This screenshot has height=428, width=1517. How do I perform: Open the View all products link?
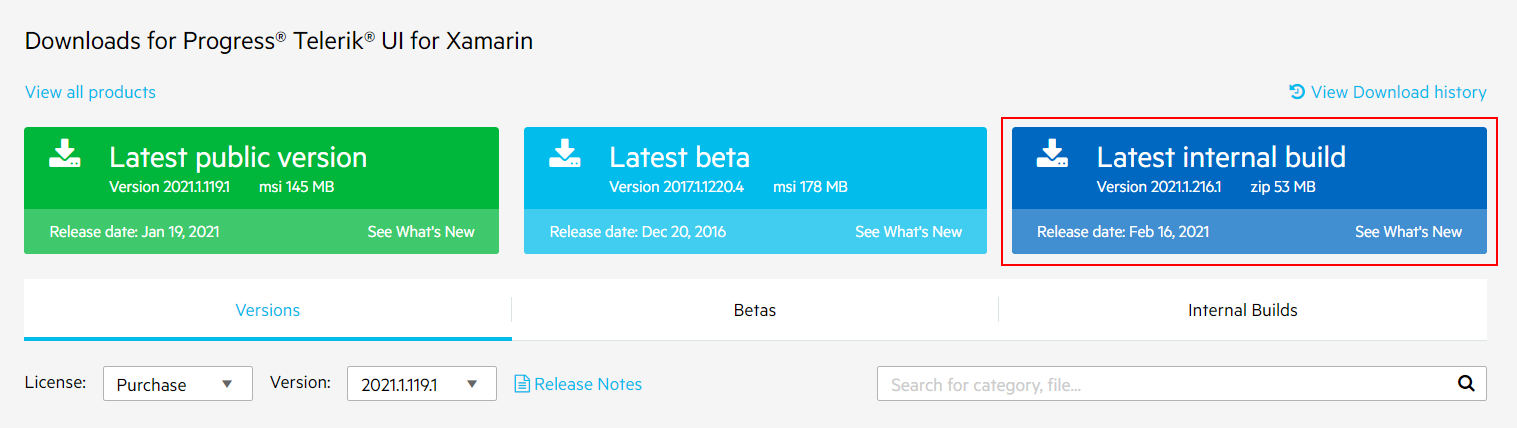pyautogui.click(x=90, y=92)
